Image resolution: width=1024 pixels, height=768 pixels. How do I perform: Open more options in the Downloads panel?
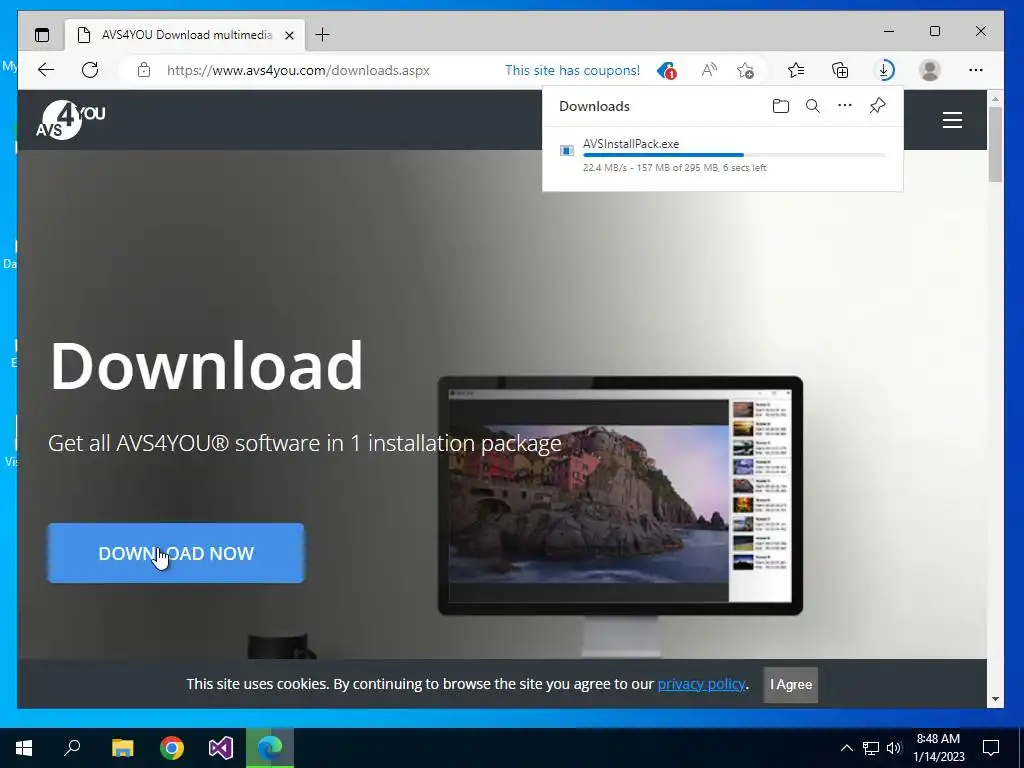pos(844,105)
